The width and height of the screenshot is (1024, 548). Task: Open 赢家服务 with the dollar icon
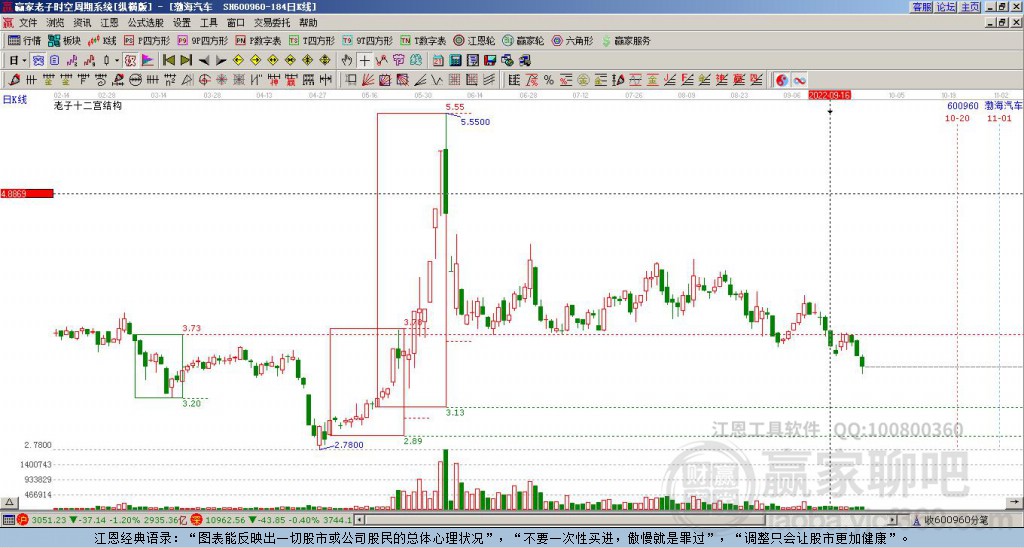[626, 40]
